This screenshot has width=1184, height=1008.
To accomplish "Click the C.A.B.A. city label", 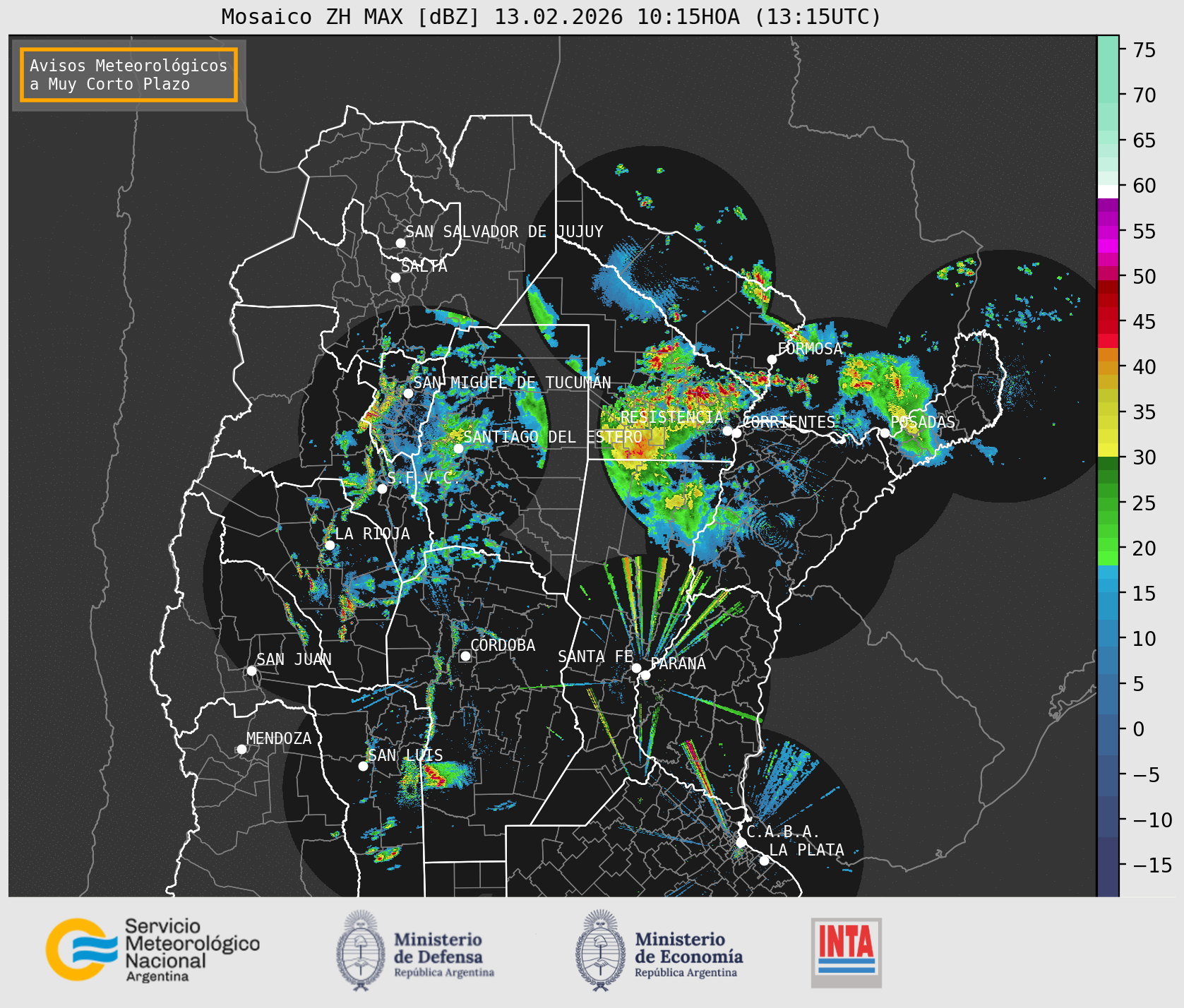I will [783, 832].
